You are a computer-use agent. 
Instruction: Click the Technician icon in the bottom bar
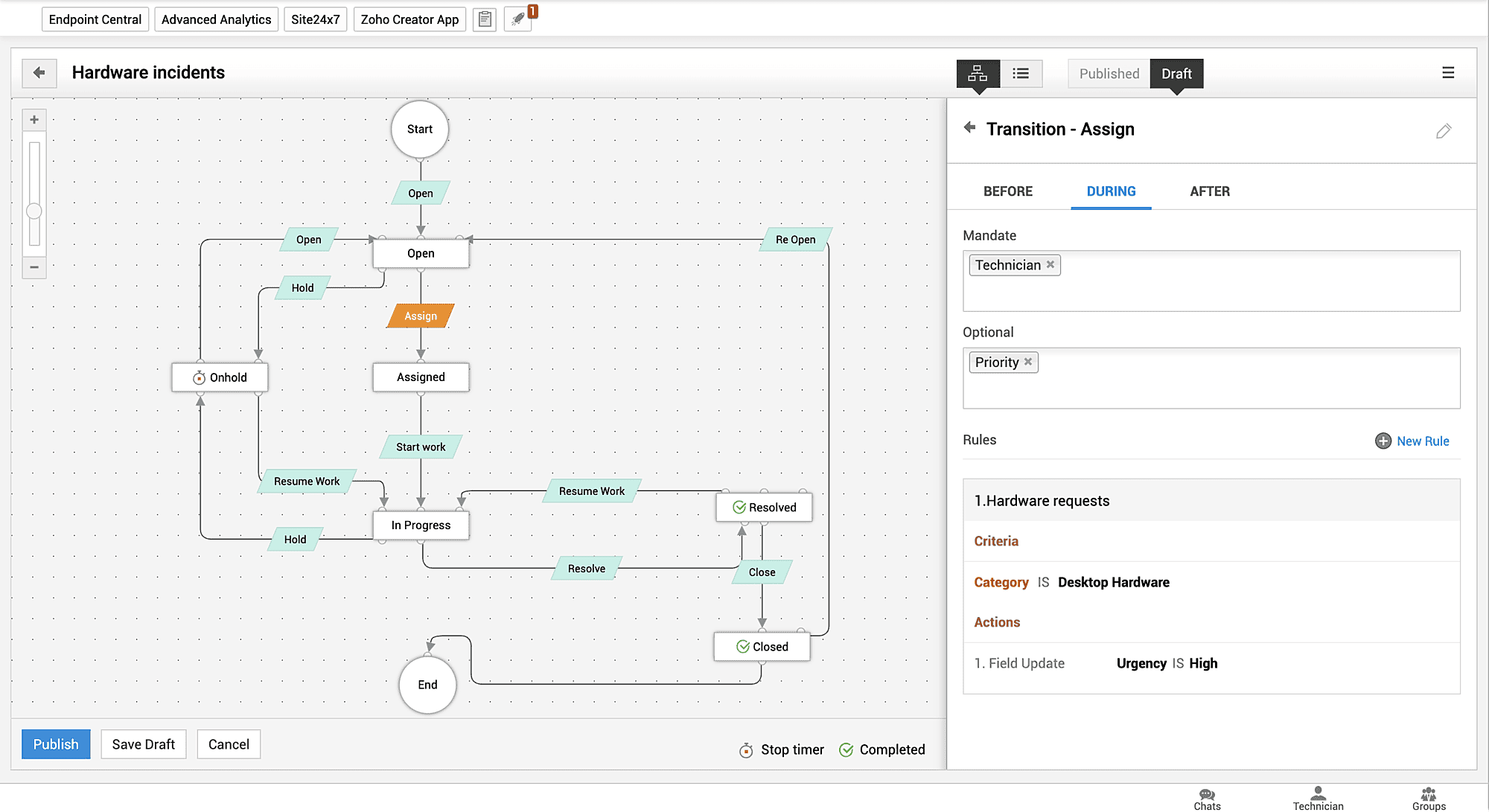click(1318, 796)
